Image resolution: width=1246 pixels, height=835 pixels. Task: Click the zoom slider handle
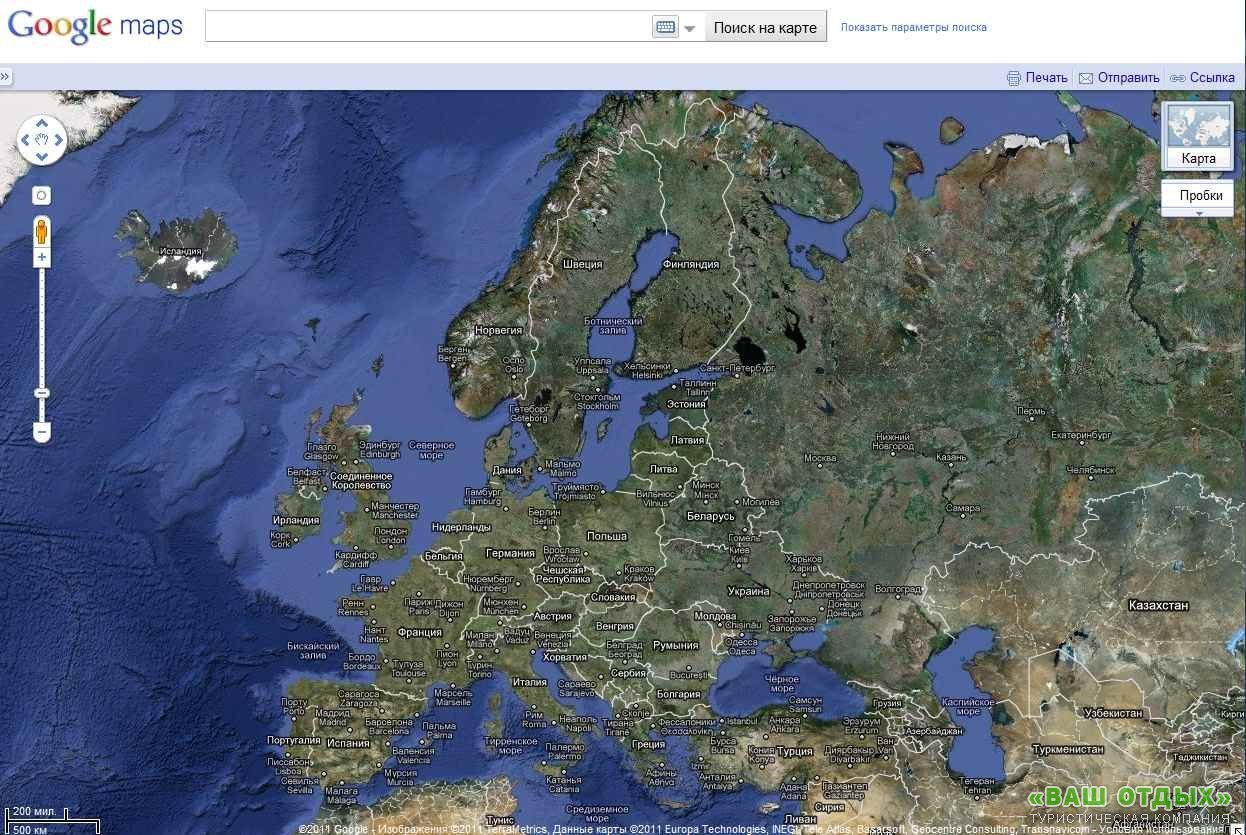point(41,393)
